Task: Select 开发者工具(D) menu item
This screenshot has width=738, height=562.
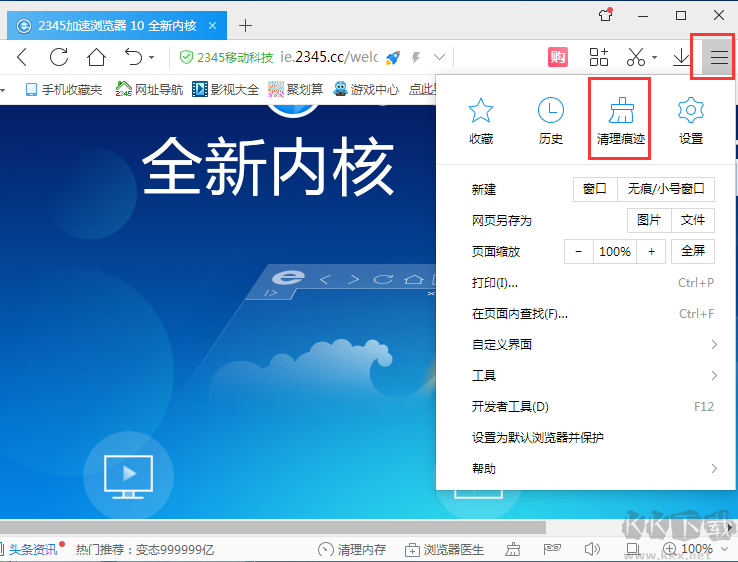Action: [x=586, y=407]
